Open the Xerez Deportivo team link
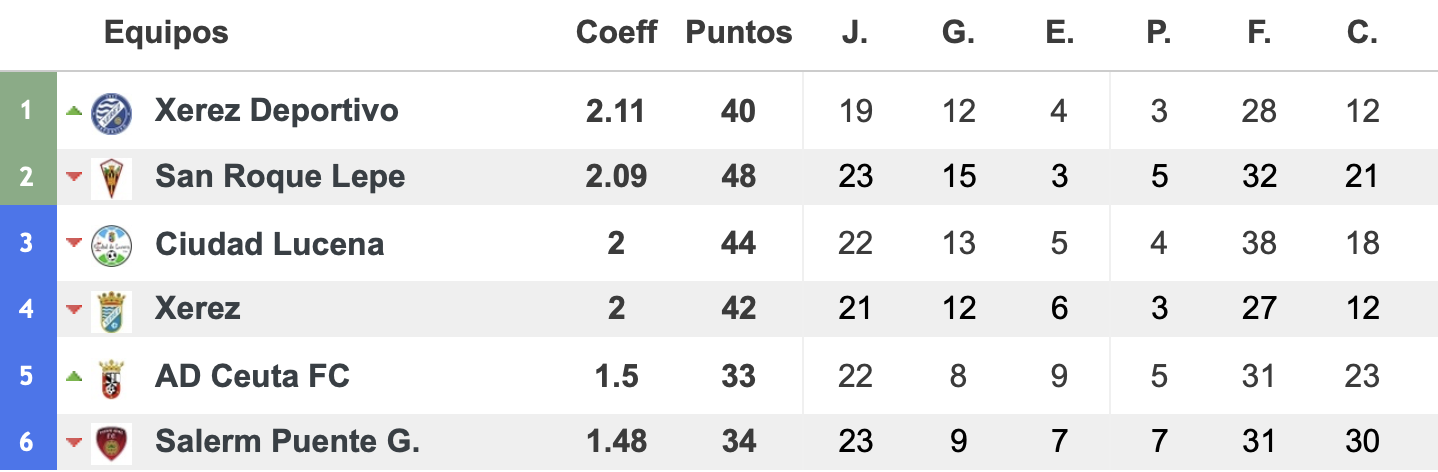The image size is (1438, 472). [x=277, y=110]
